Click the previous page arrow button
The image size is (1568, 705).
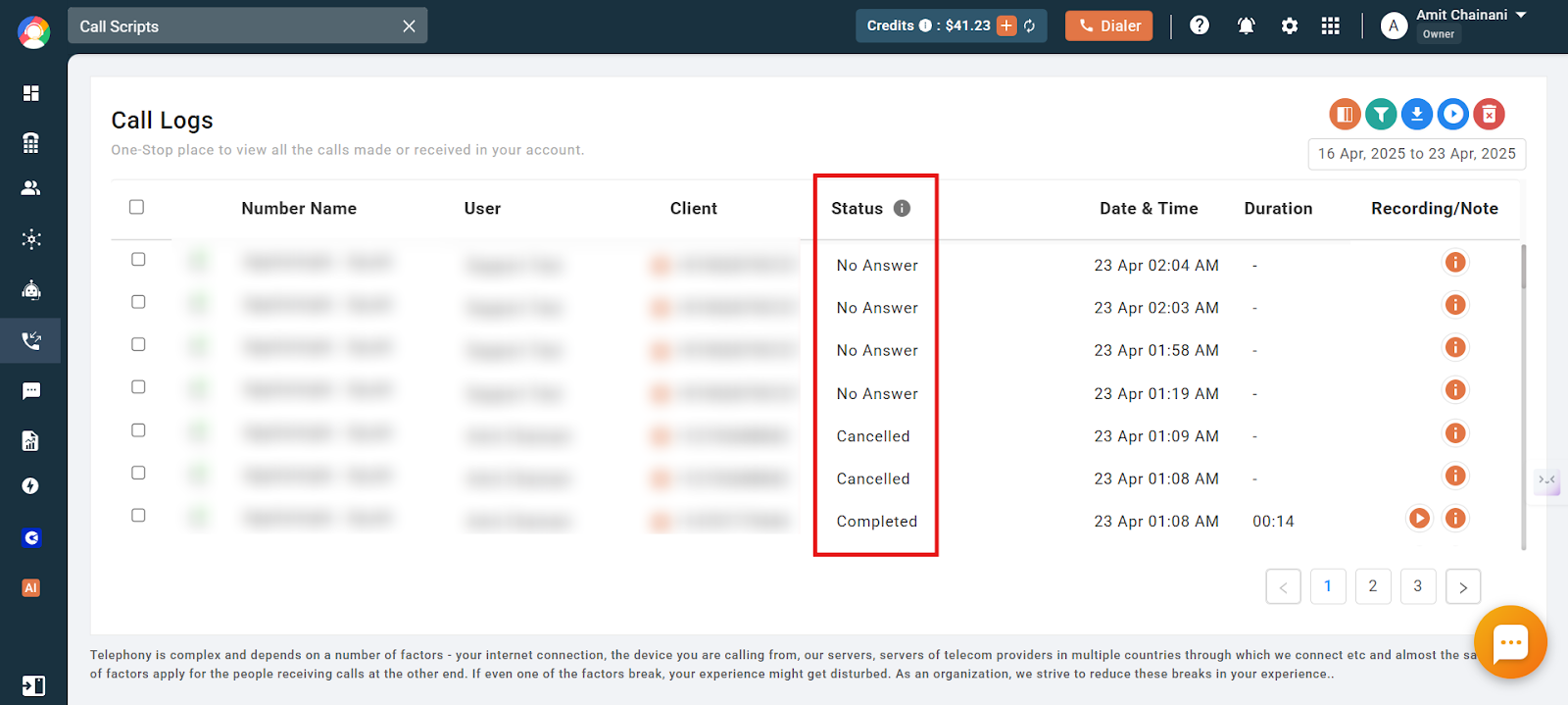(1284, 586)
